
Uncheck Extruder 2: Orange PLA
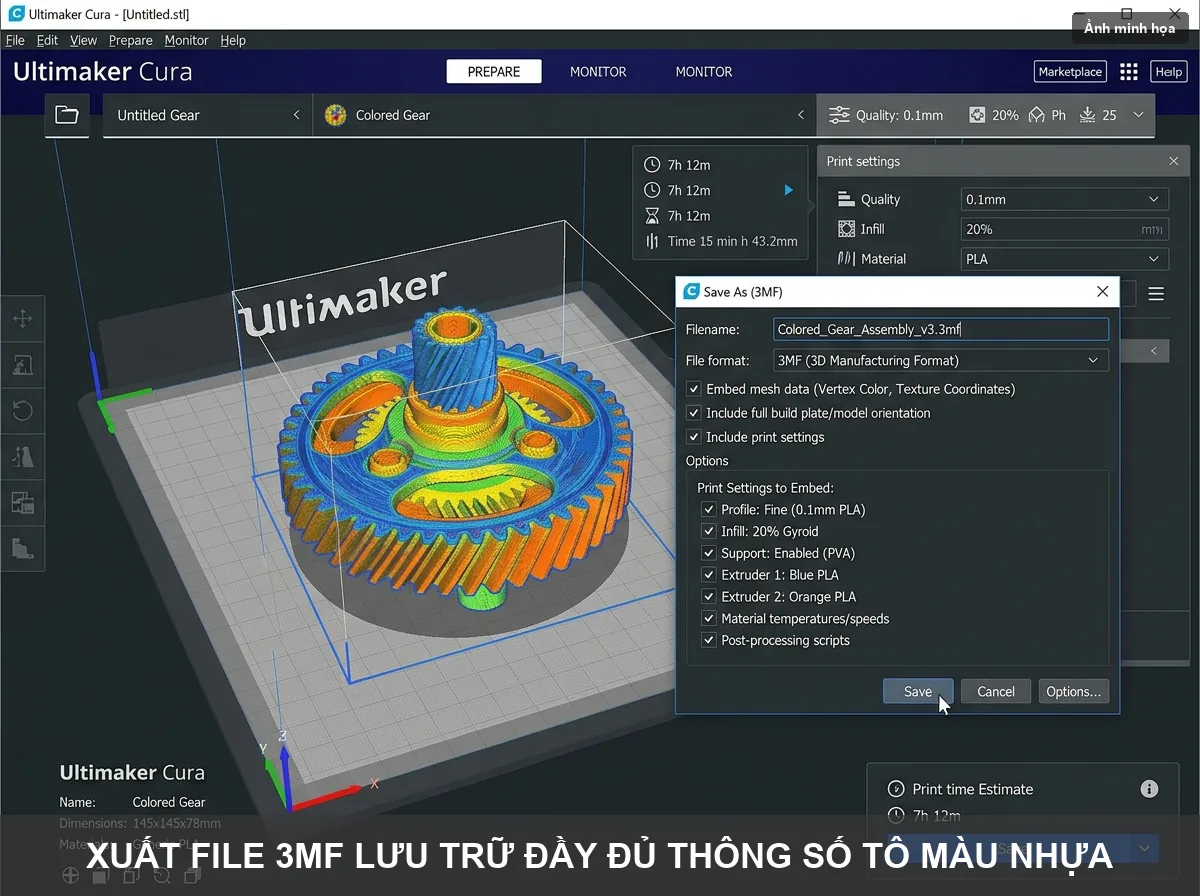709,597
